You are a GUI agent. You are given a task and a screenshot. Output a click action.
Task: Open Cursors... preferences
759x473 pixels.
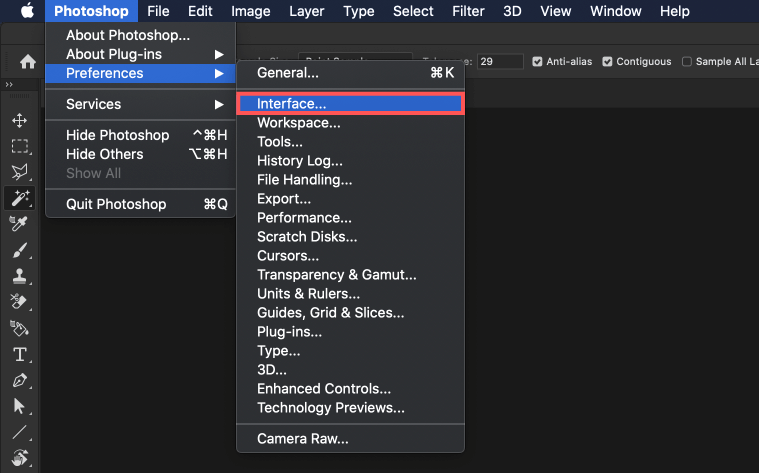coord(350,256)
